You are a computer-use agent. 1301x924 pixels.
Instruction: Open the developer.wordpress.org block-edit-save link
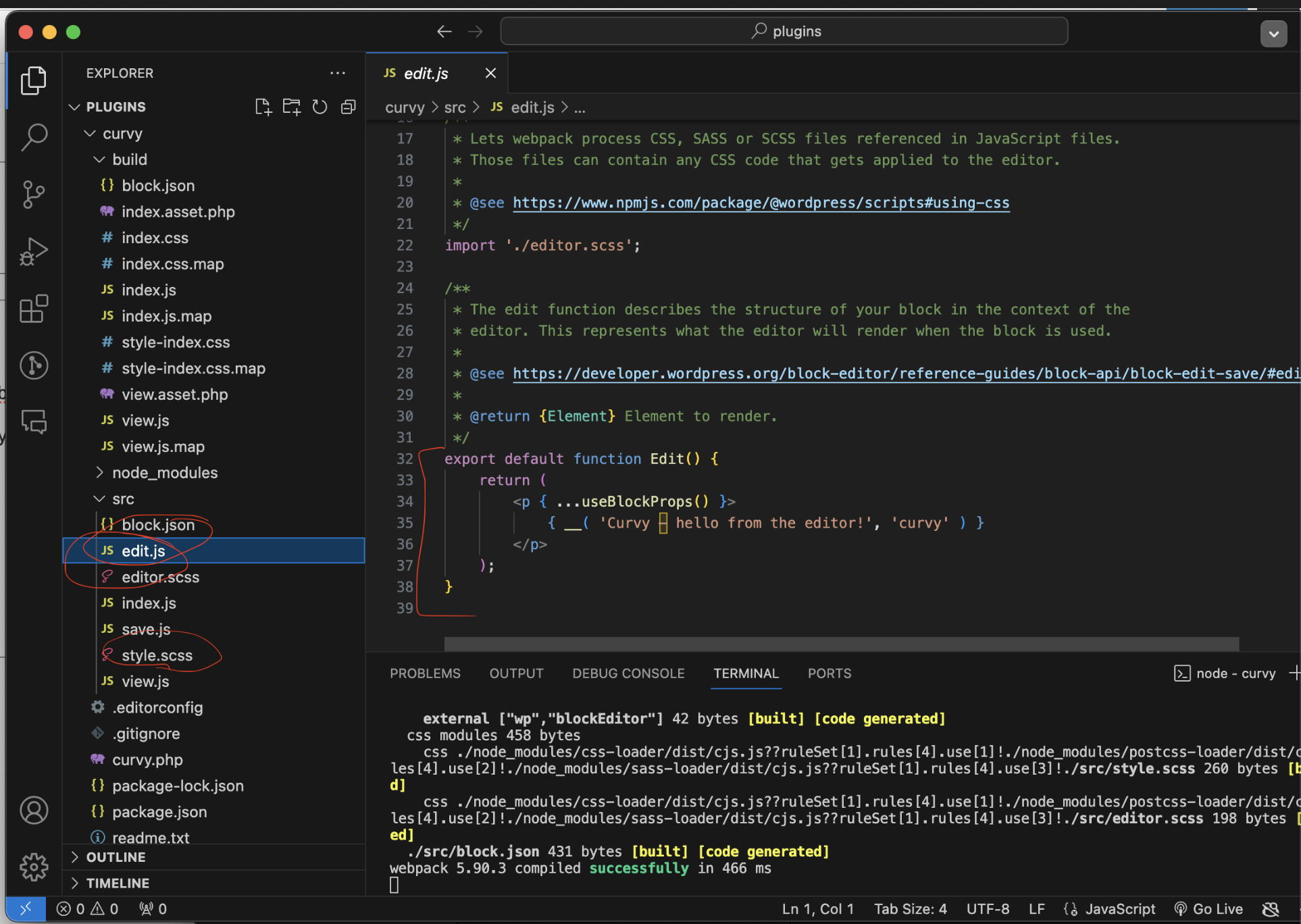(907, 374)
